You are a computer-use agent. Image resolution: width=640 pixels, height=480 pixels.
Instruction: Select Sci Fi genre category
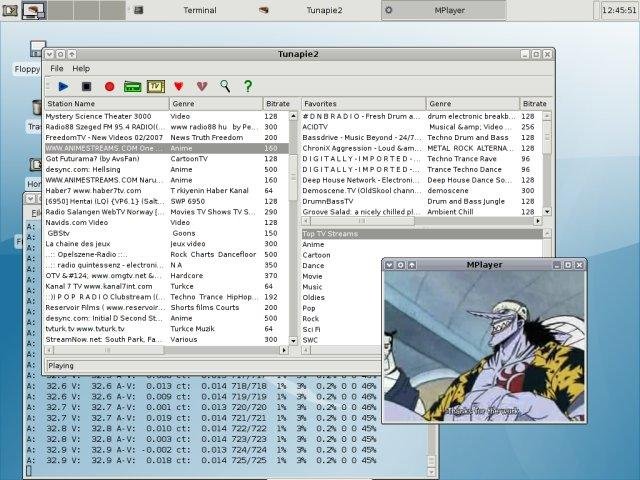[x=312, y=329]
